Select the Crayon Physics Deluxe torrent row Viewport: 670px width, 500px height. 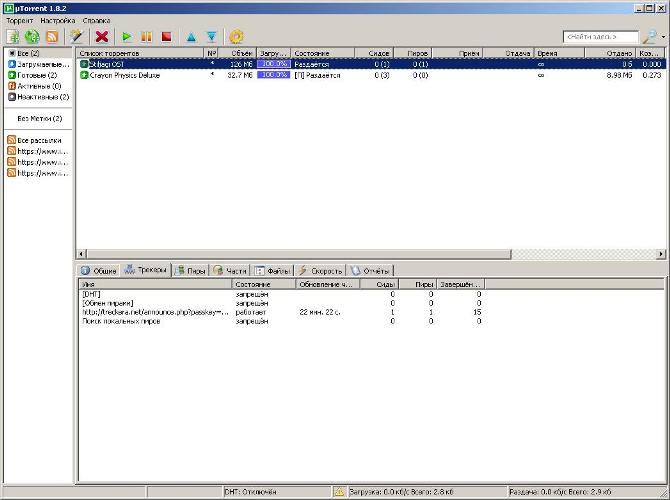pos(371,75)
